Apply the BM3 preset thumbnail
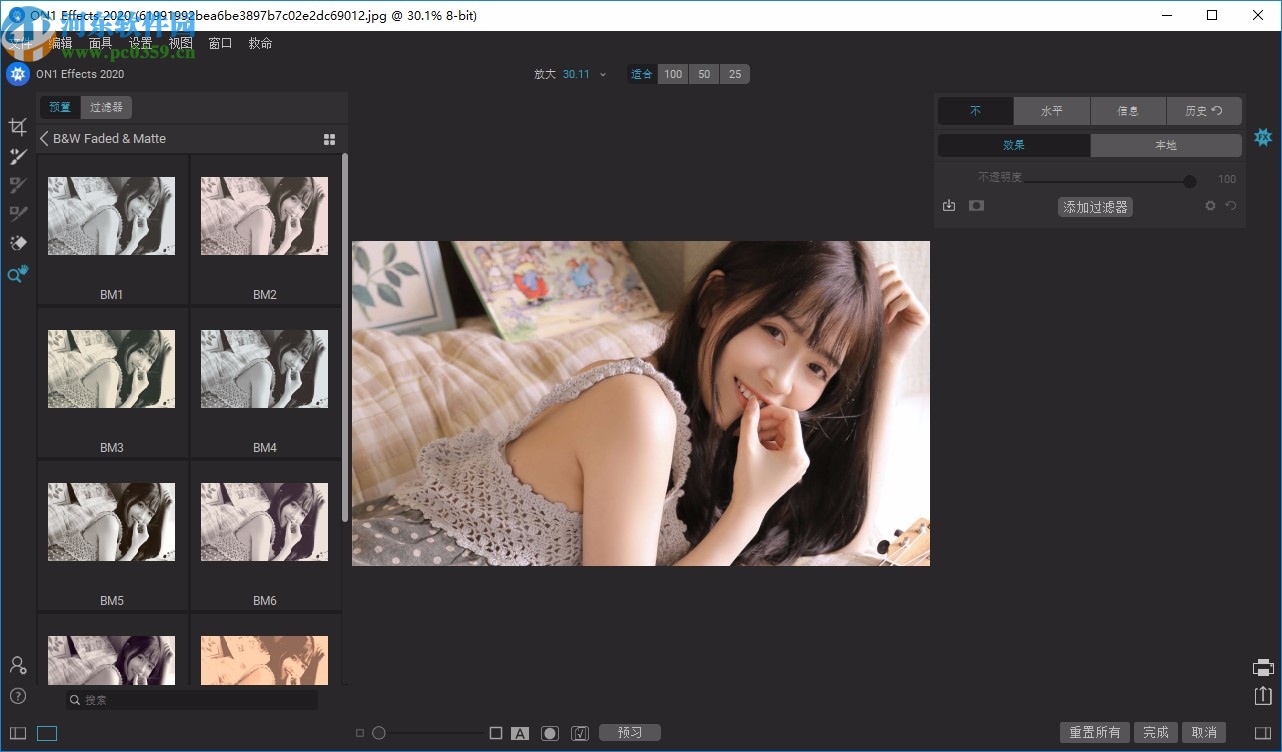1282x752 pixels. [x=112, y=369]
